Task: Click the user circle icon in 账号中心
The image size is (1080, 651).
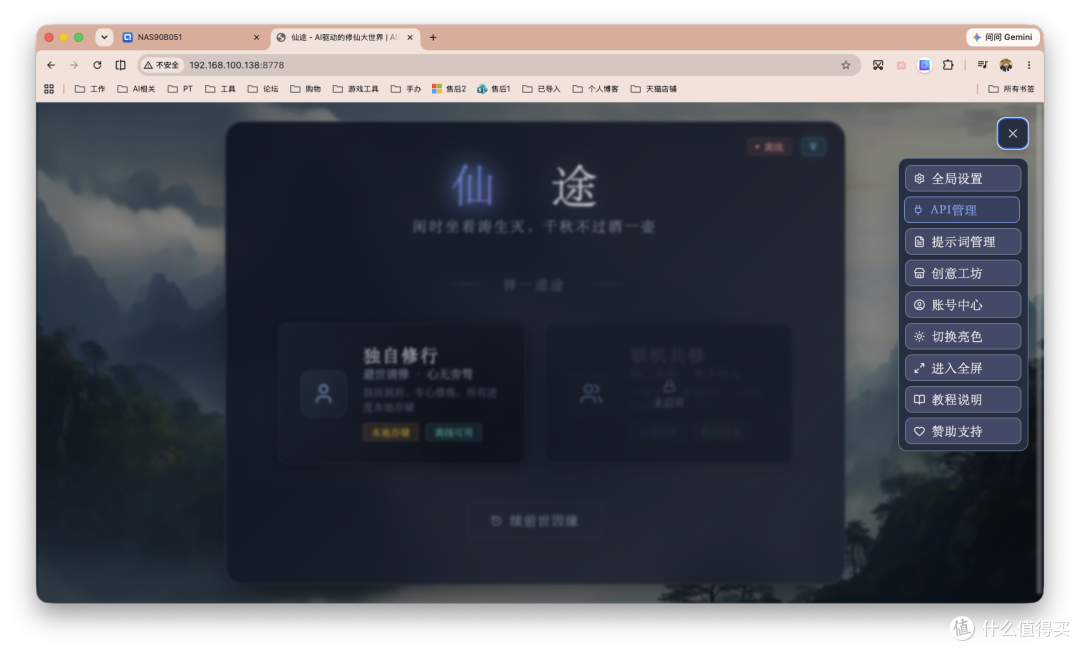Action: (919, 305)
